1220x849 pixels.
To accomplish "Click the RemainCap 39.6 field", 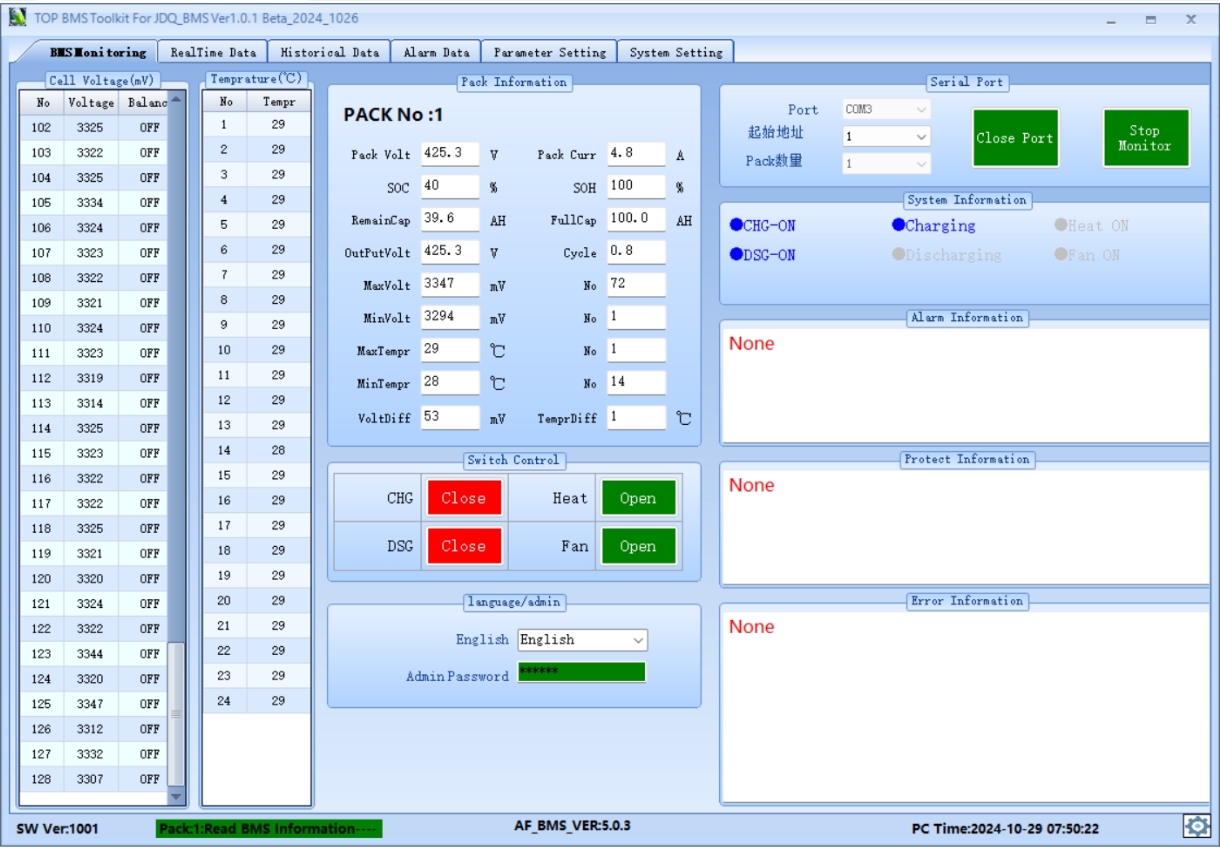I will (450, 219).
